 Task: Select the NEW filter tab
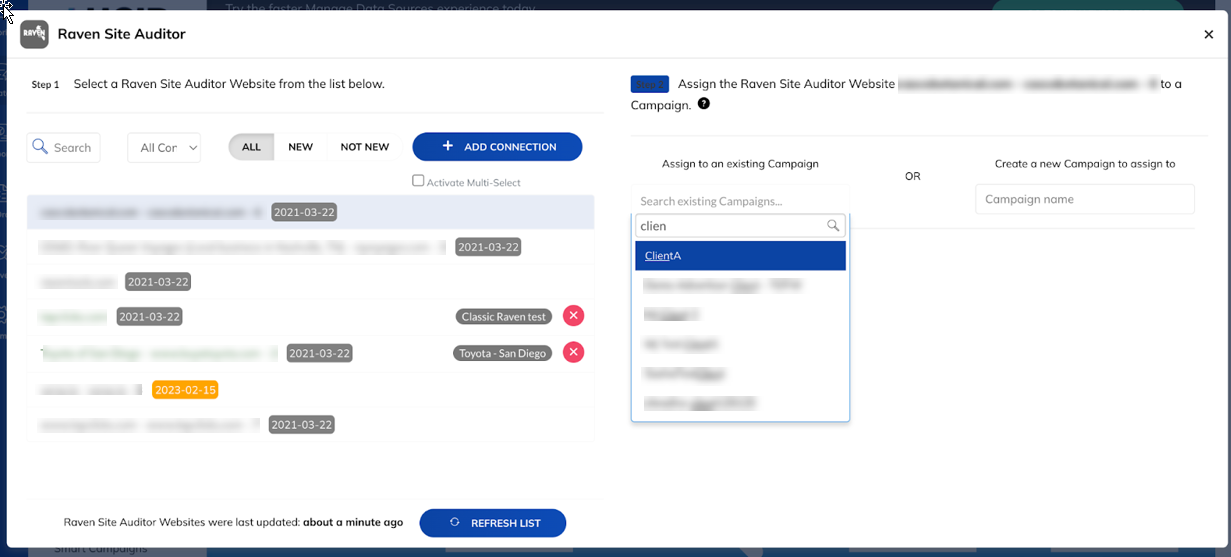tap(300, 147)
